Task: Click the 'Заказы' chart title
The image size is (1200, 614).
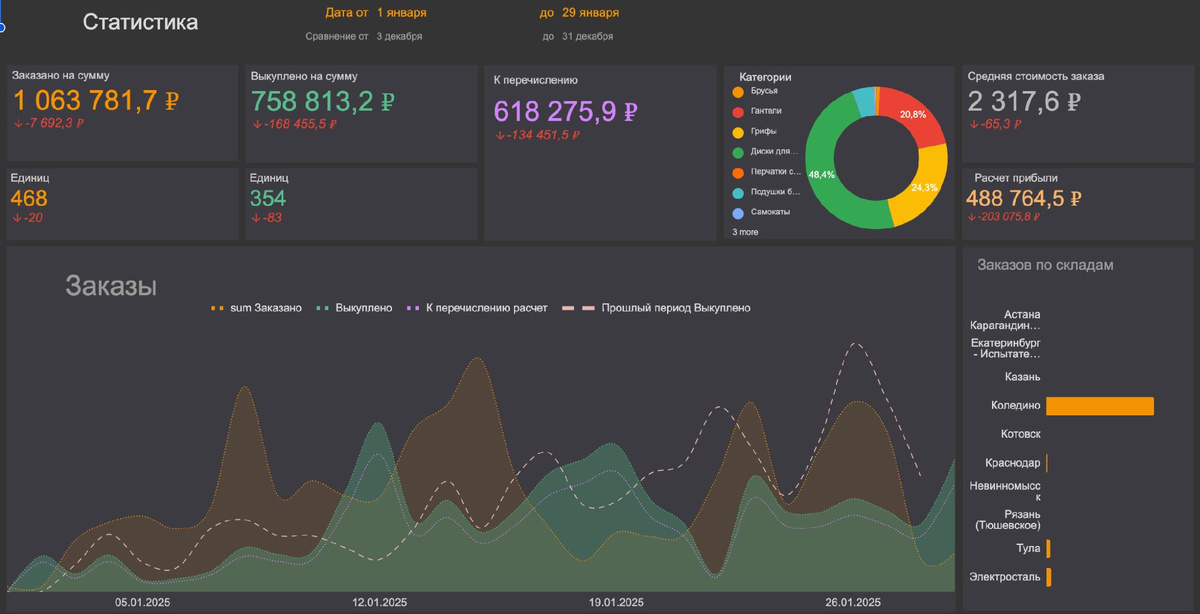Action: pyautogui.click(x=111, y=286)
